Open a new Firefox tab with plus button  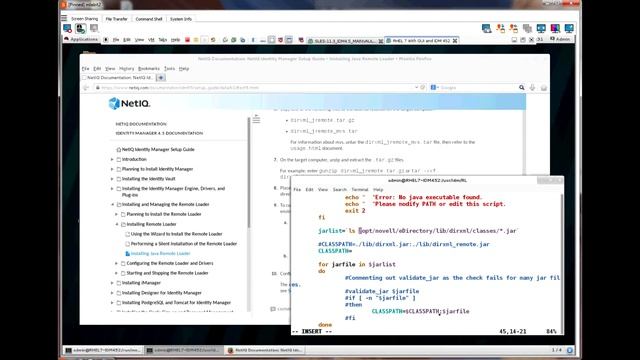[161, 78]
